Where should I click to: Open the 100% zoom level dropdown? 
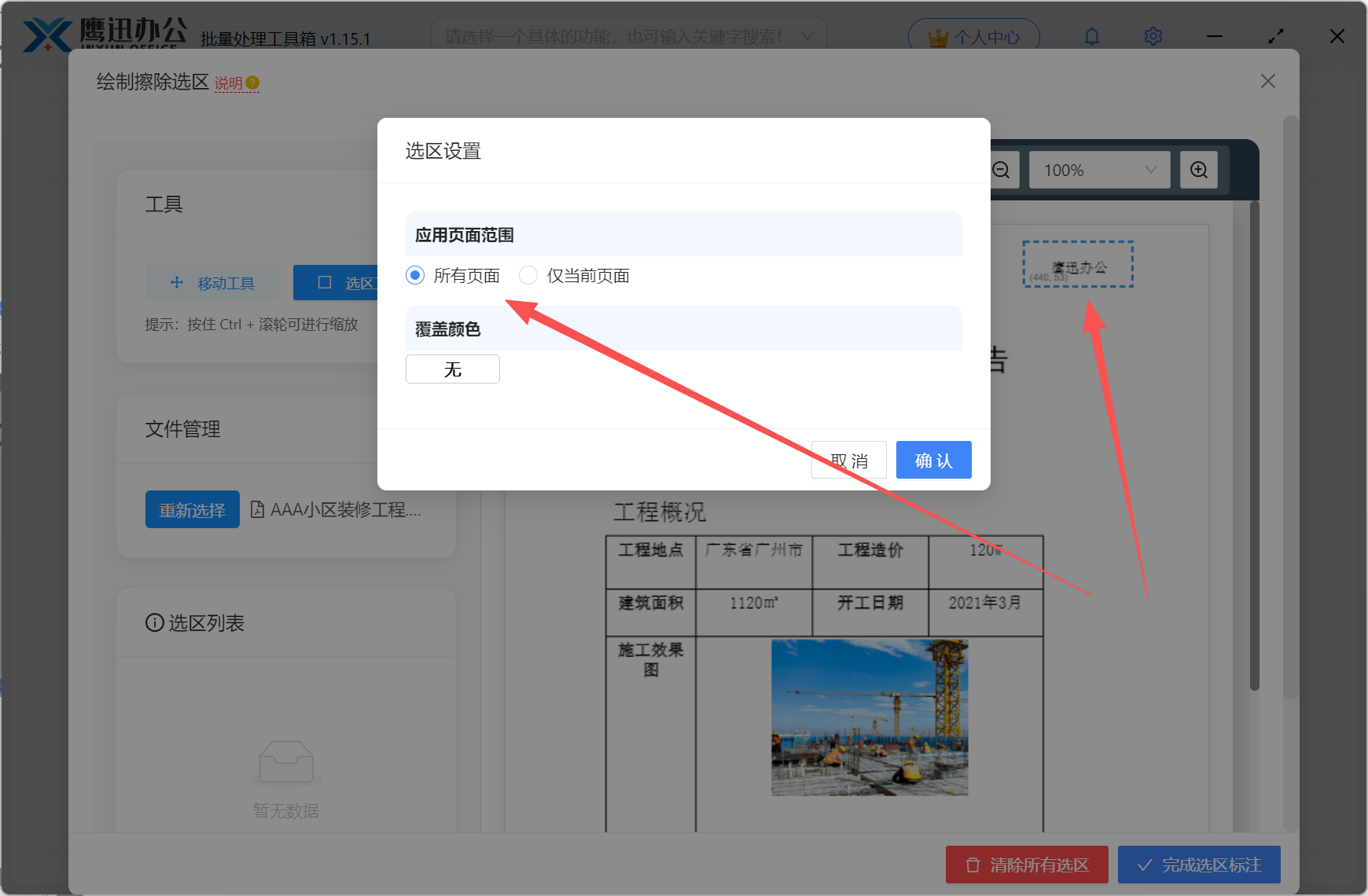(1098, 170)
